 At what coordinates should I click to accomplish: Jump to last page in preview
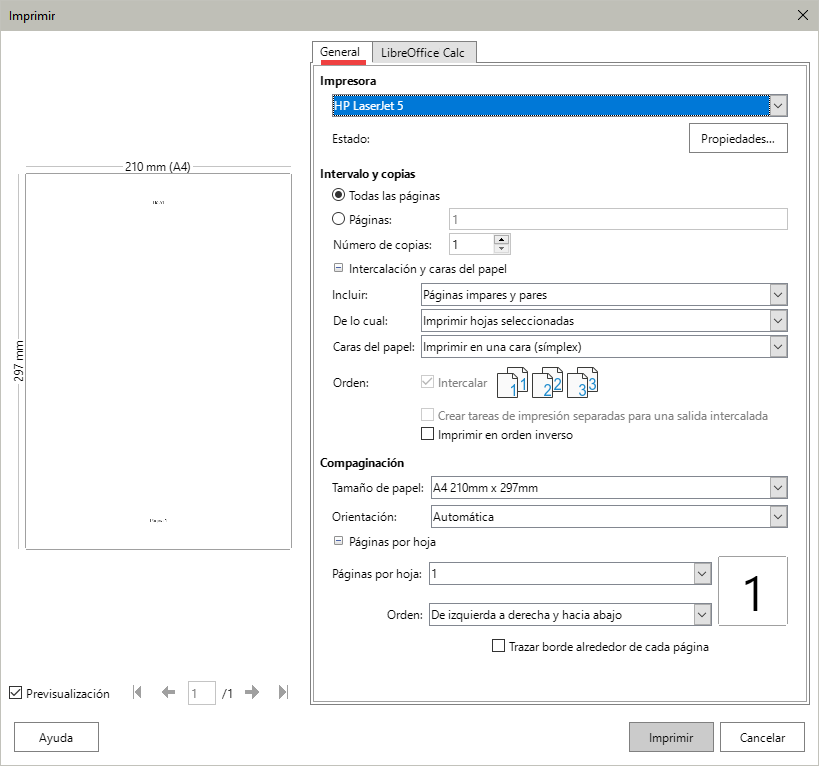coord(283,693)
